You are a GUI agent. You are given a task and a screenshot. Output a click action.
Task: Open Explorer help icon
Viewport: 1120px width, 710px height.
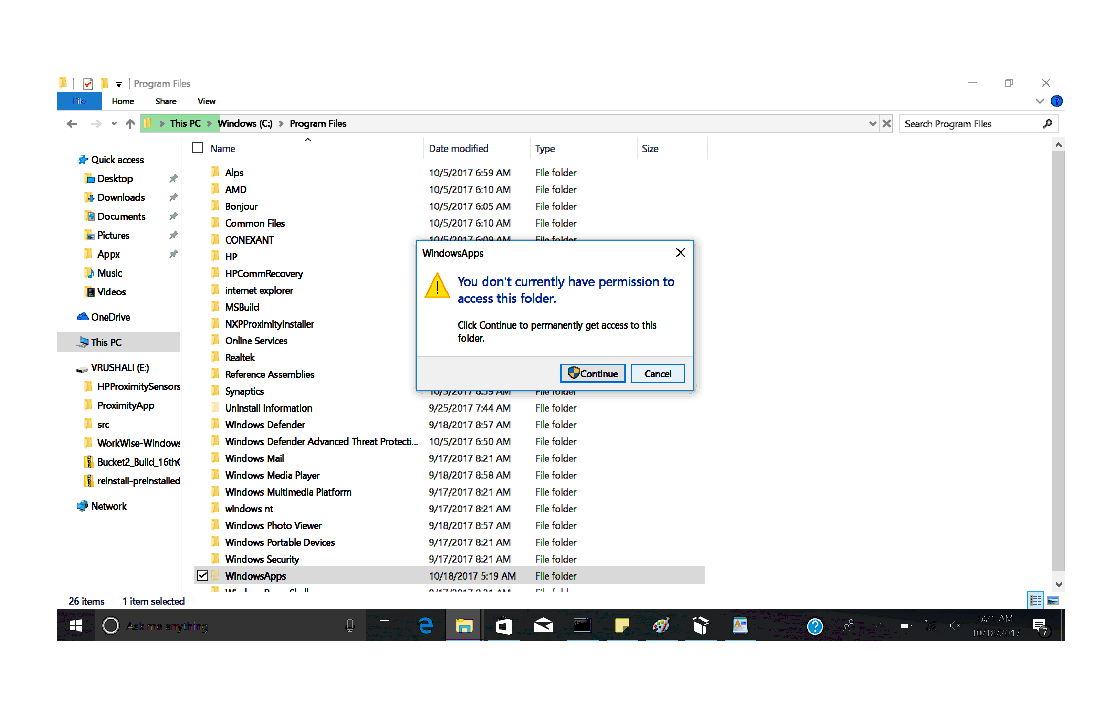click(x=1057, y=101)
